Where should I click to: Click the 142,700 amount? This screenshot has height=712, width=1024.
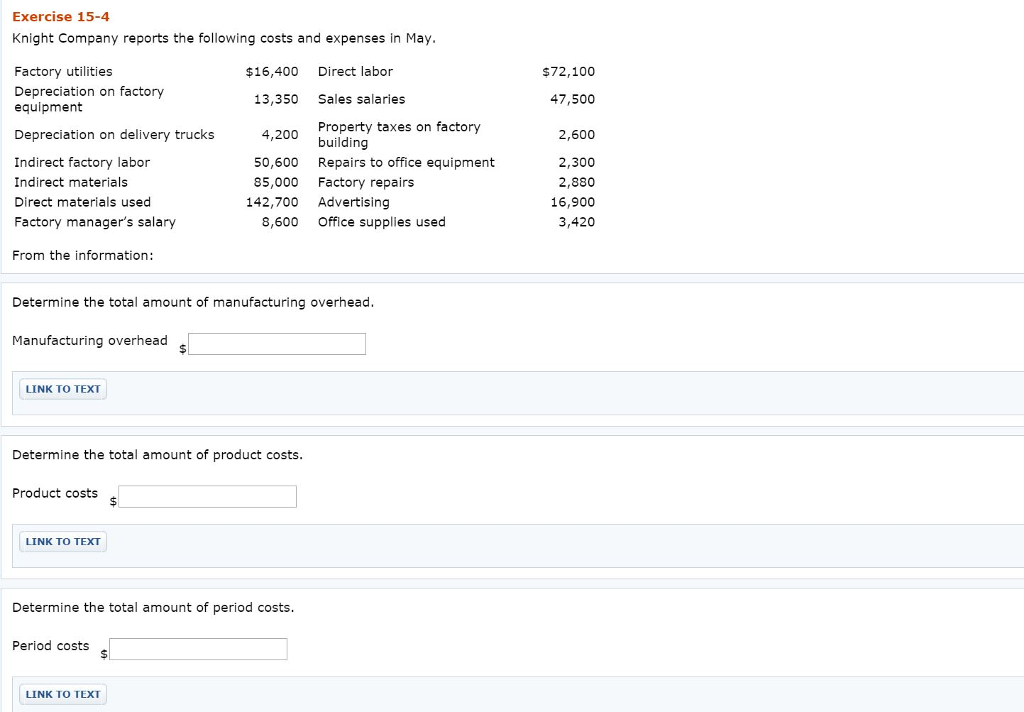[x=272, y=202]
